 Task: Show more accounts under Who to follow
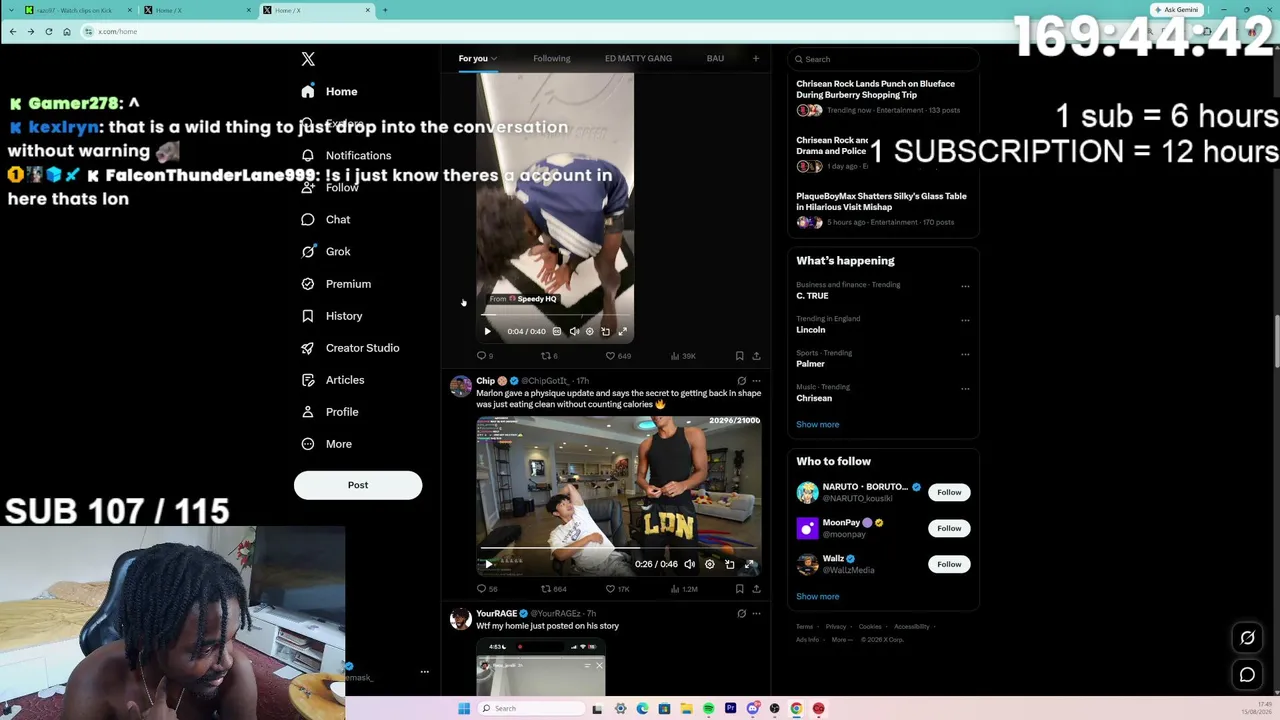point(817,596)
